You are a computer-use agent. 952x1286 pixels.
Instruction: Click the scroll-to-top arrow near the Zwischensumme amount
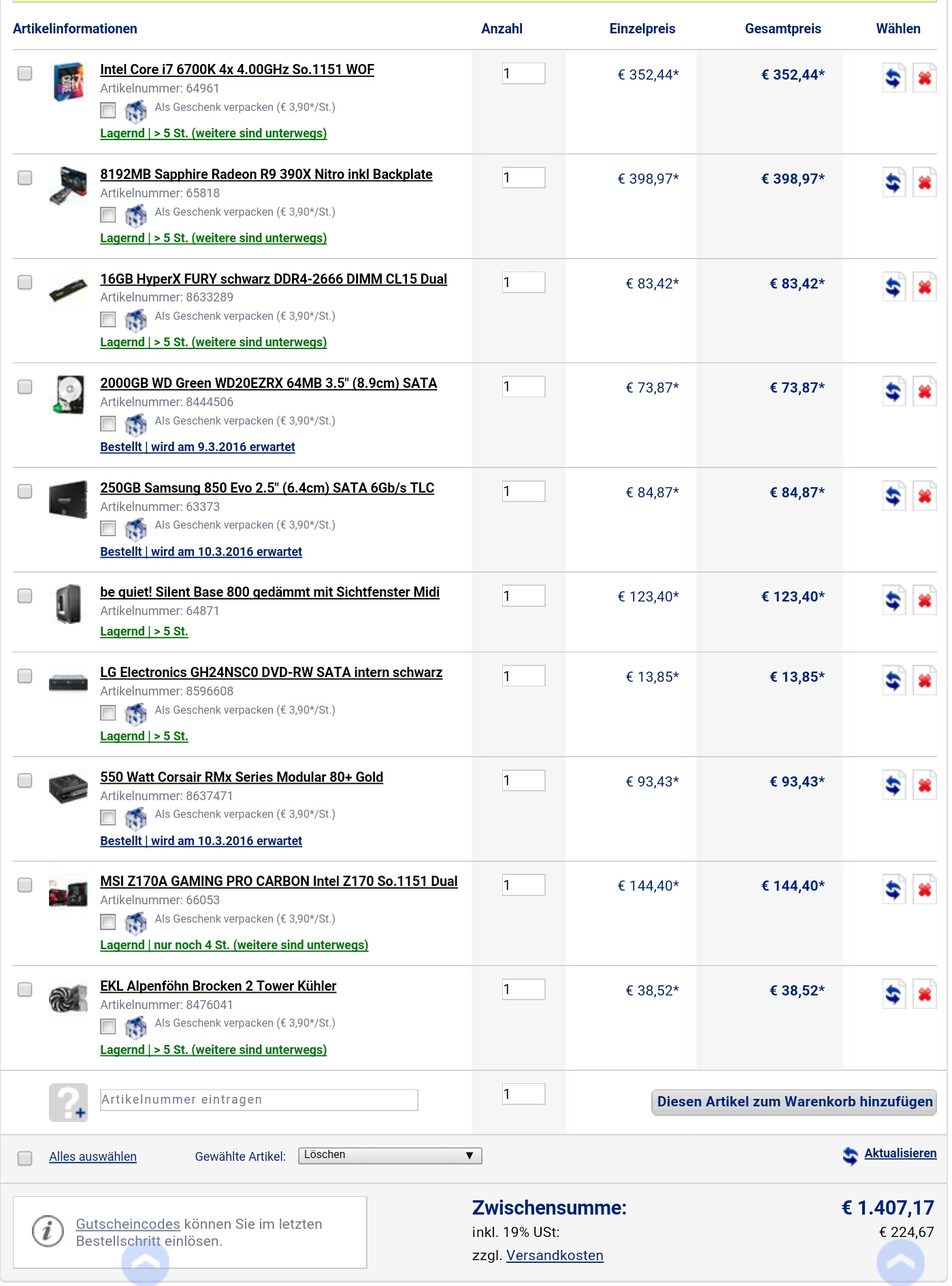[x=900, y=1263]
